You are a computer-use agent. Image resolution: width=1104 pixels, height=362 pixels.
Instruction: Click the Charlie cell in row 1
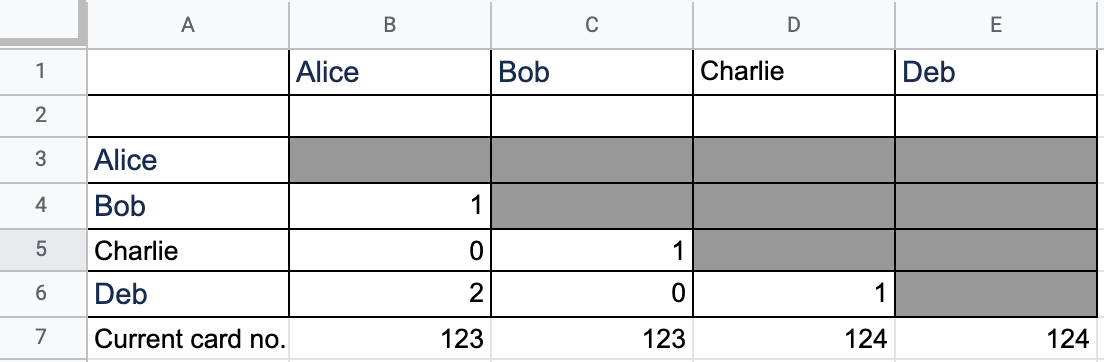(794, 71)
